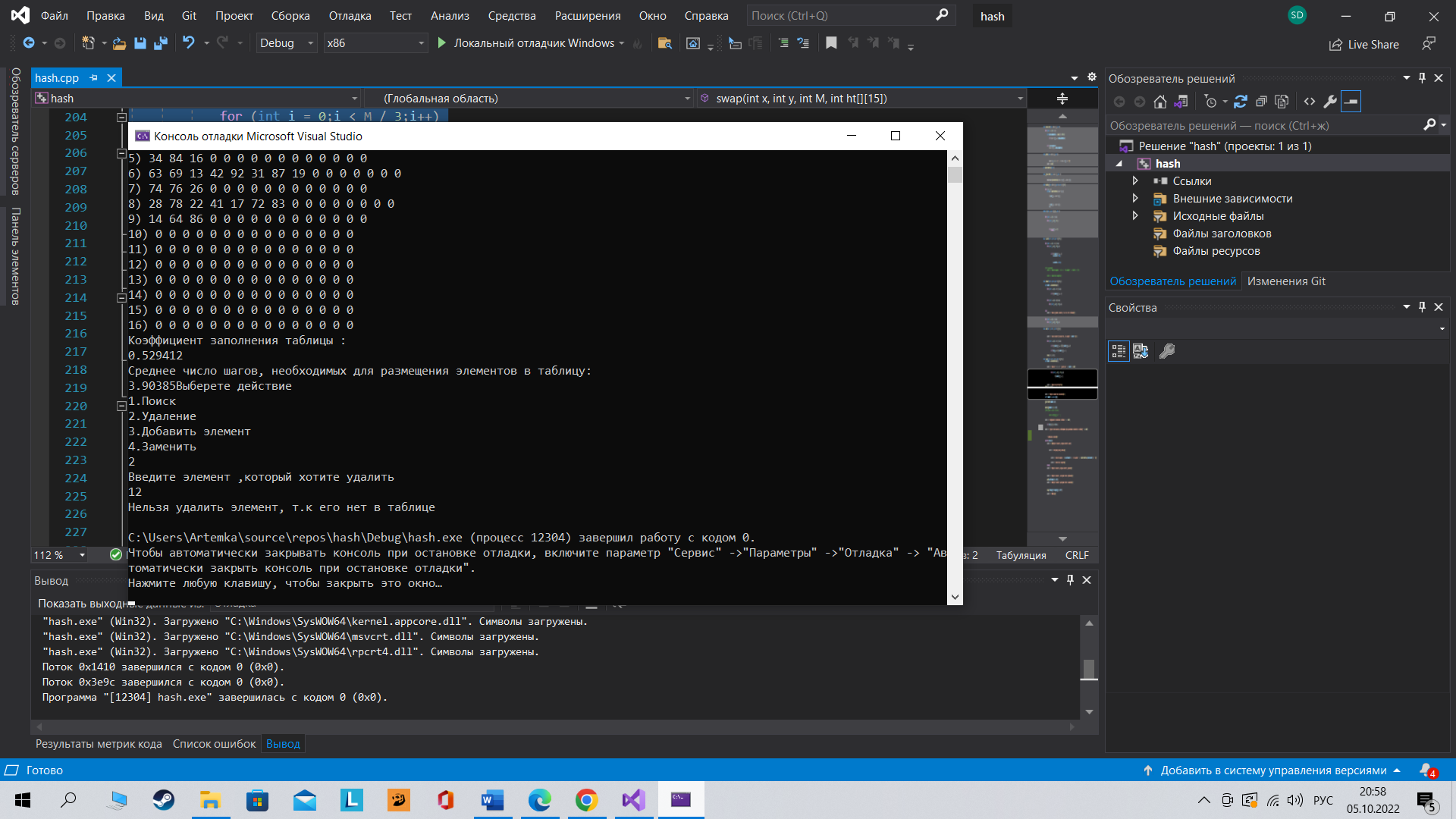The image size is (1456, 819).
Task: Click the New Item toolbar icon
Action: 89,43
